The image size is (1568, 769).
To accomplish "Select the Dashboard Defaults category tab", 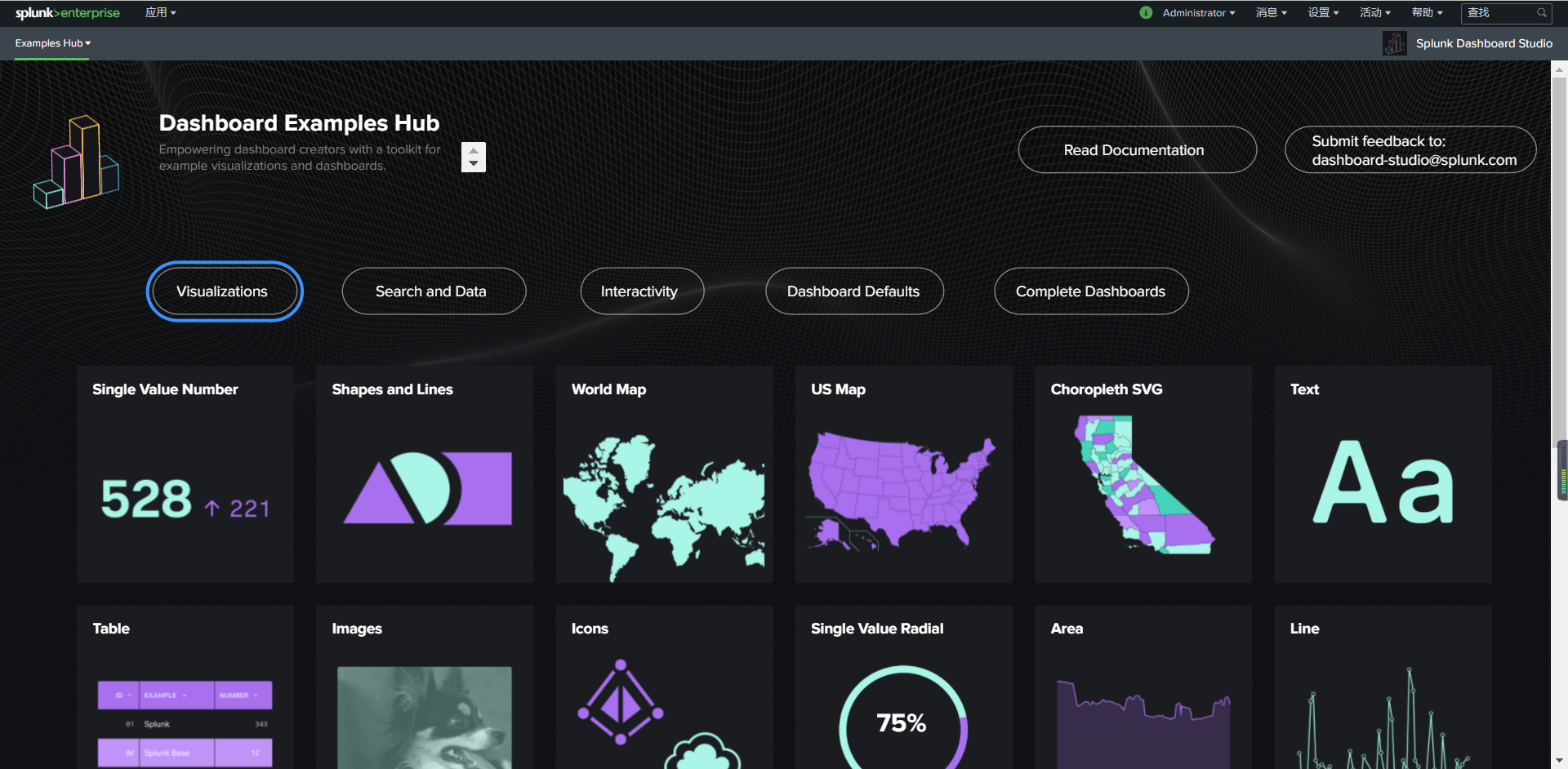I will point(854,291).
